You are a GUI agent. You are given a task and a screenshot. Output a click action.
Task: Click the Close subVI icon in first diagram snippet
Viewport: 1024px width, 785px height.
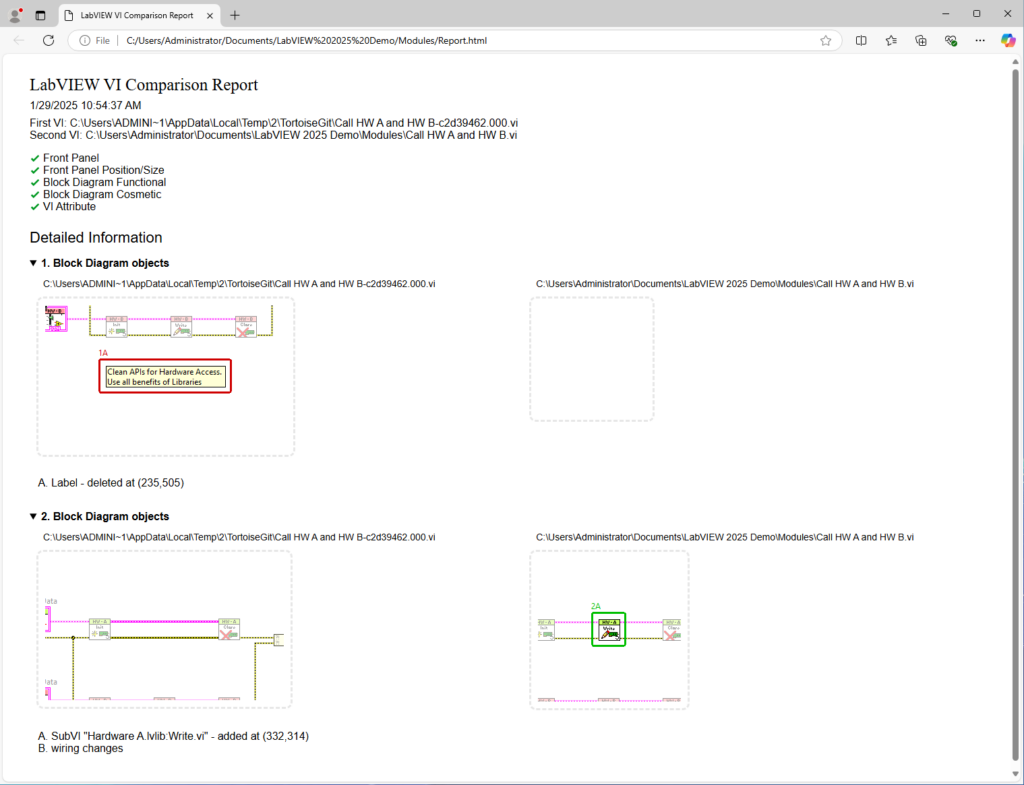(x=246, y=326)
